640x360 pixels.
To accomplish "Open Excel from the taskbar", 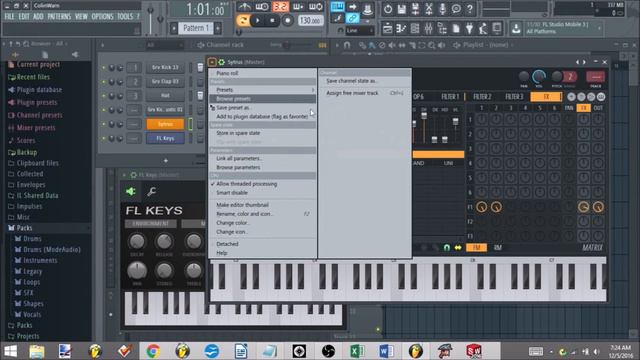I will pyautogui.click(x=357, y=351).
